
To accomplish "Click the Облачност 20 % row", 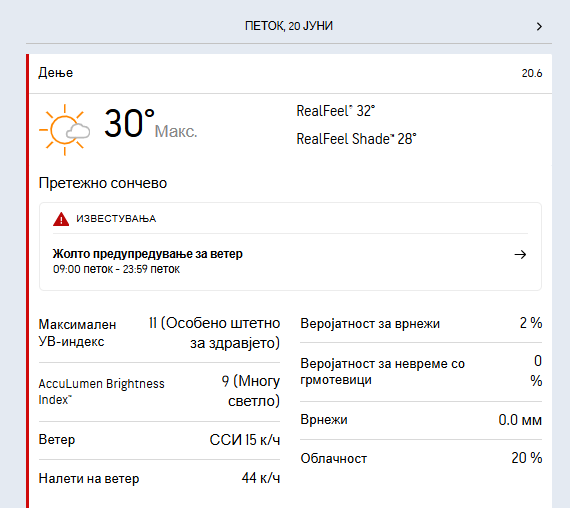I will (x=421, y=458).
